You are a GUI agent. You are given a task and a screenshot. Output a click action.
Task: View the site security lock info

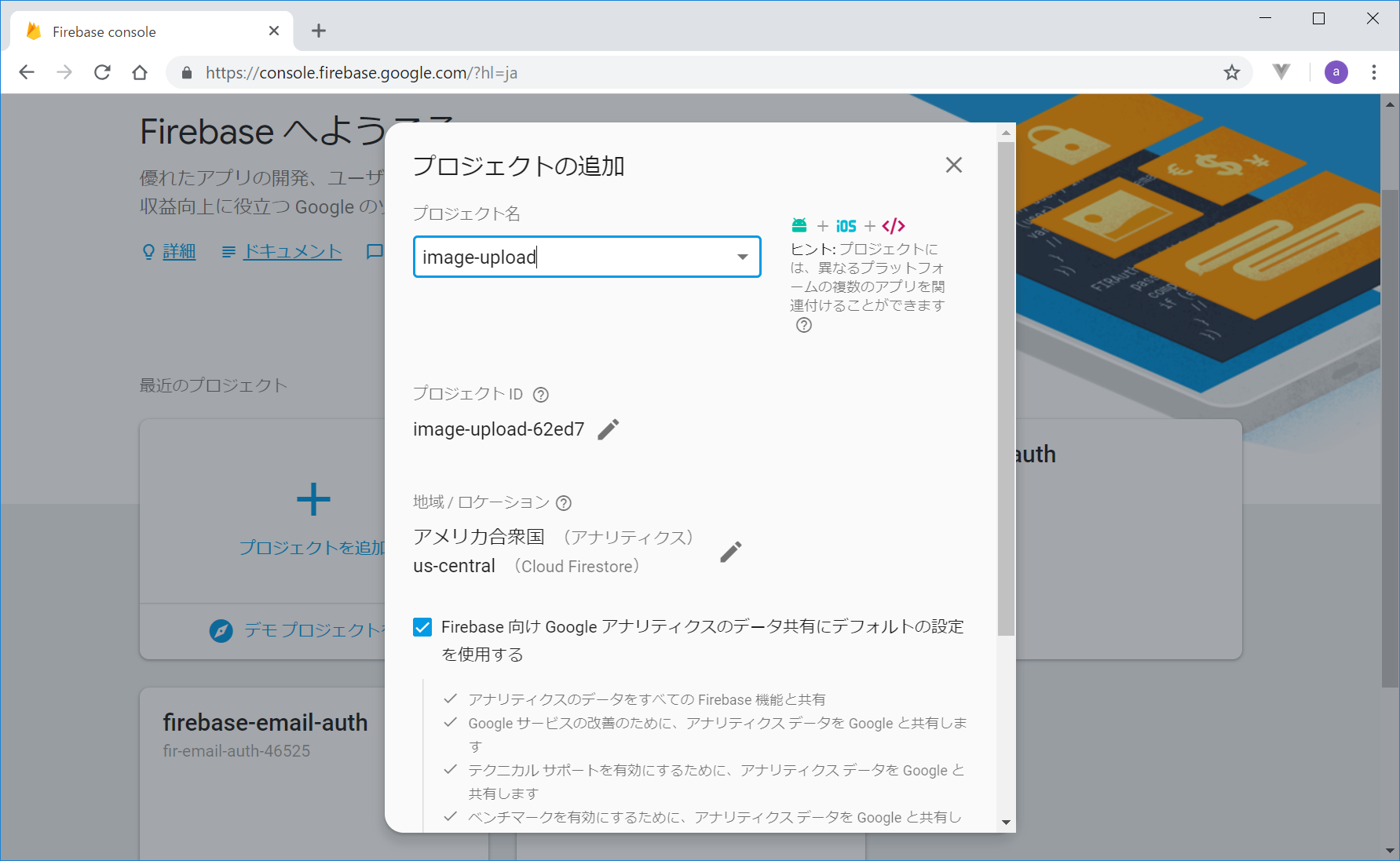point(187,72)
